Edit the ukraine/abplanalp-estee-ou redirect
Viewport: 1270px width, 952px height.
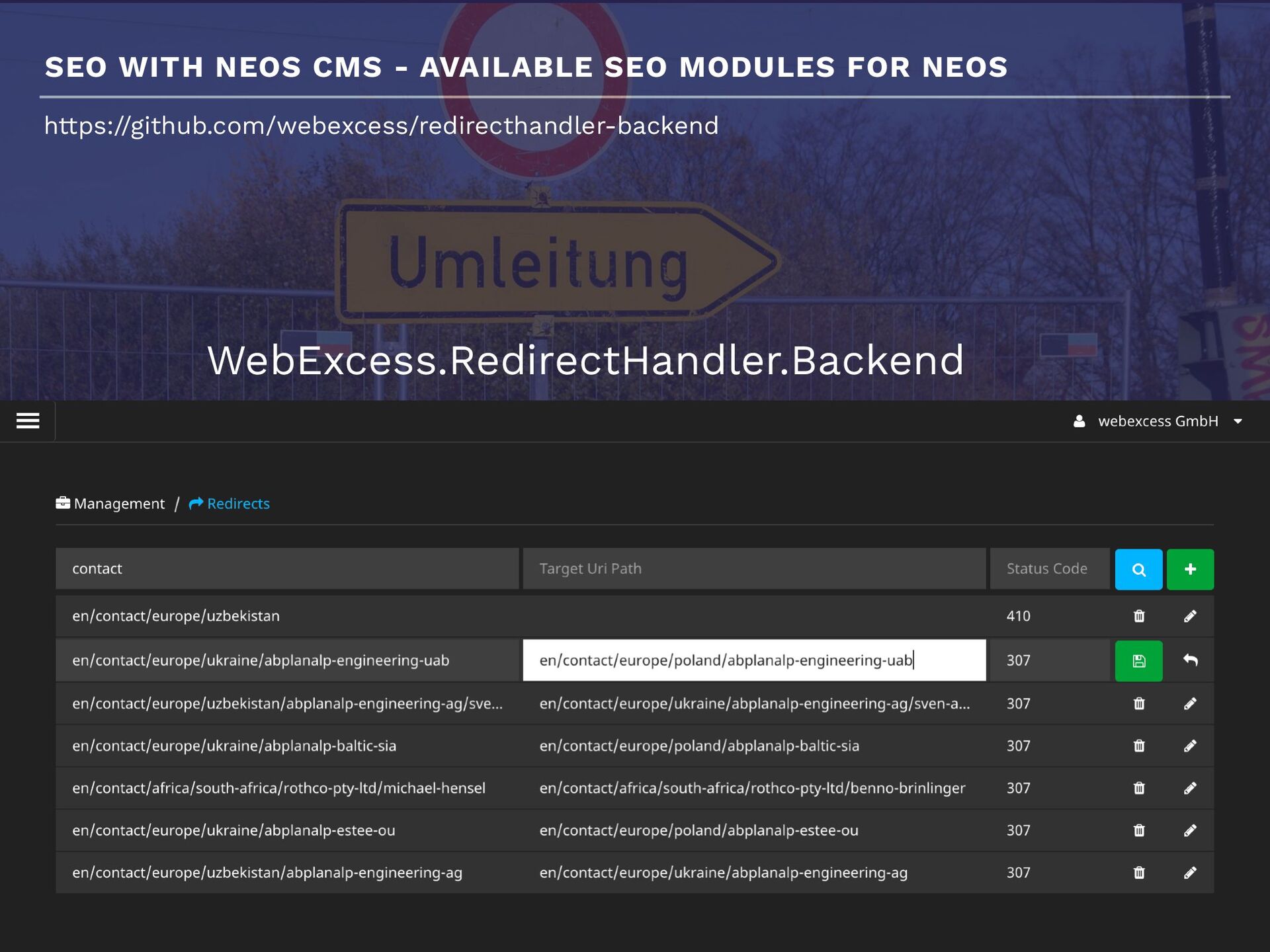(x=1190, y=830)
